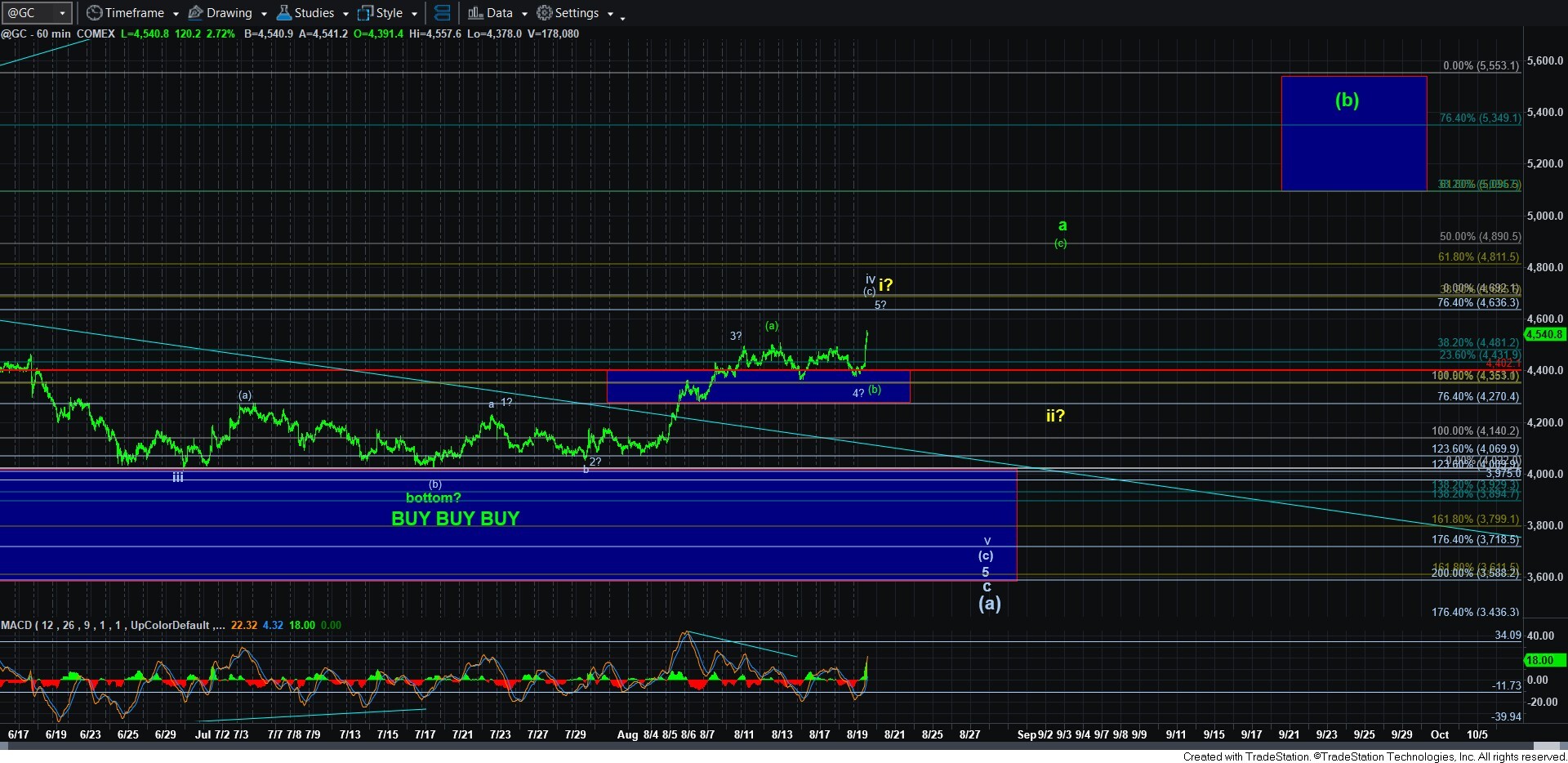Viewport: 1568px width, 763px height.
Task: Click the MACD study header label
Action: click(x=114, y=625)
